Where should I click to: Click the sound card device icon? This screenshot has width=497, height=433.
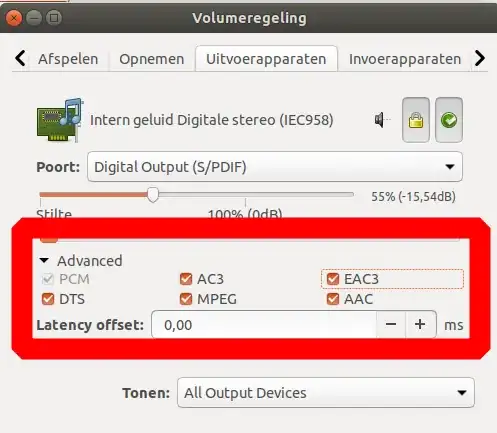pyautogui.click(x=60, y=120)
